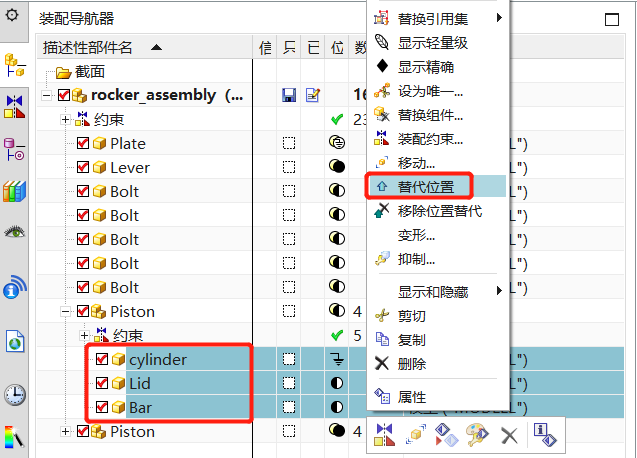Open the navigator settings gear icon

[x=14, y=19]
